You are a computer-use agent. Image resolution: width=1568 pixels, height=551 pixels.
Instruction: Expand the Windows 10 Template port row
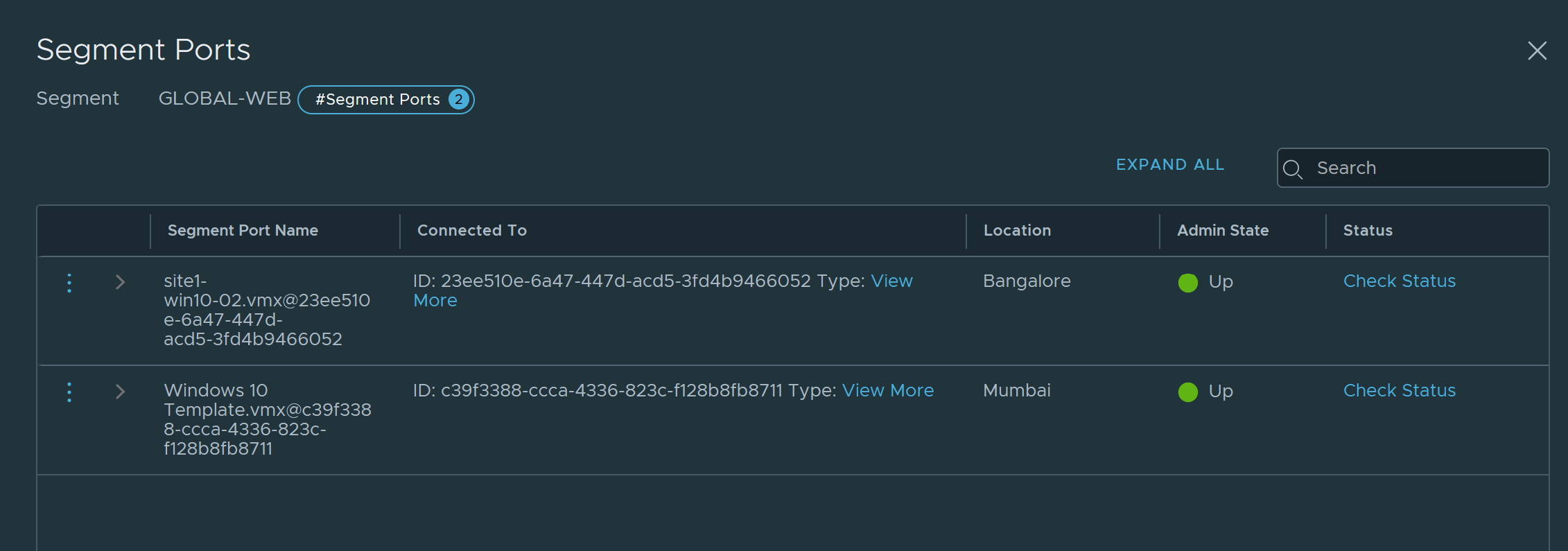[120, 392]
